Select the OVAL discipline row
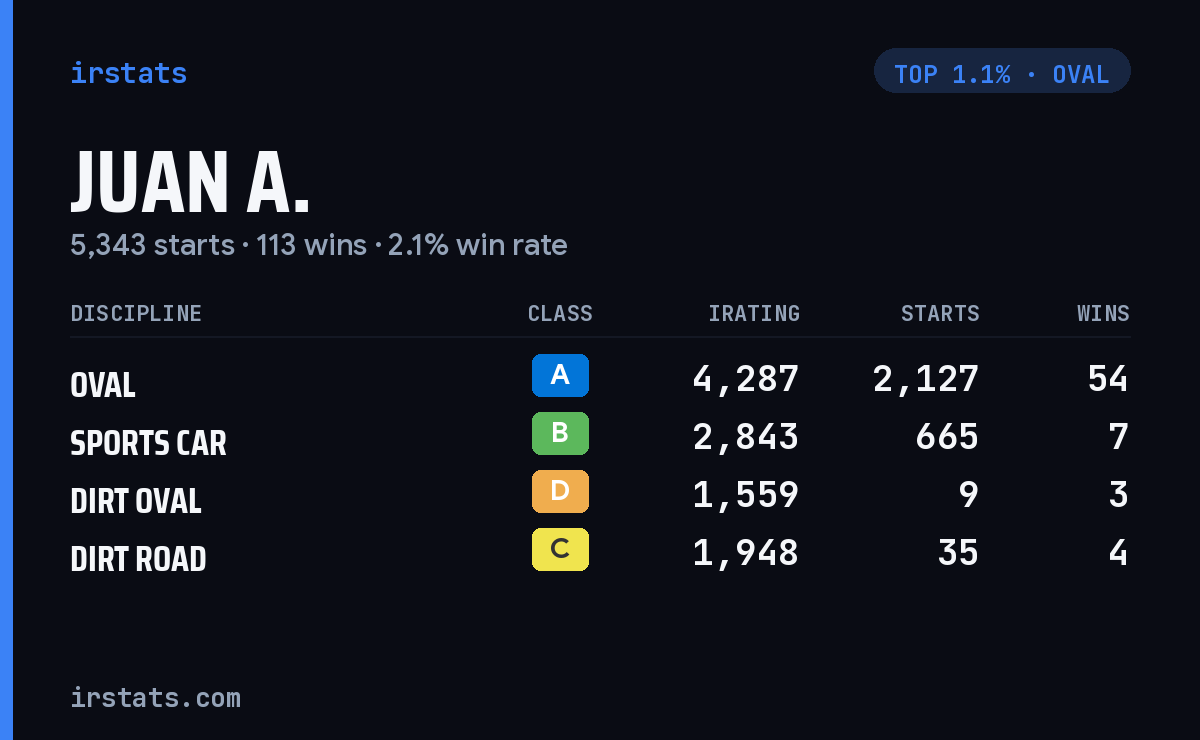The height and width of the screenshot is (740, 1200). (x=600, y=379)
